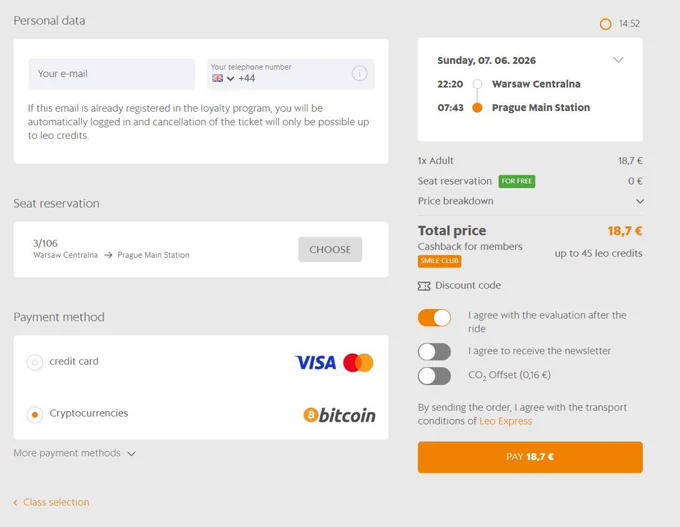Click the telephone number info icon
The height and width of the screenshot is (527, 680).
click(359, 74)
